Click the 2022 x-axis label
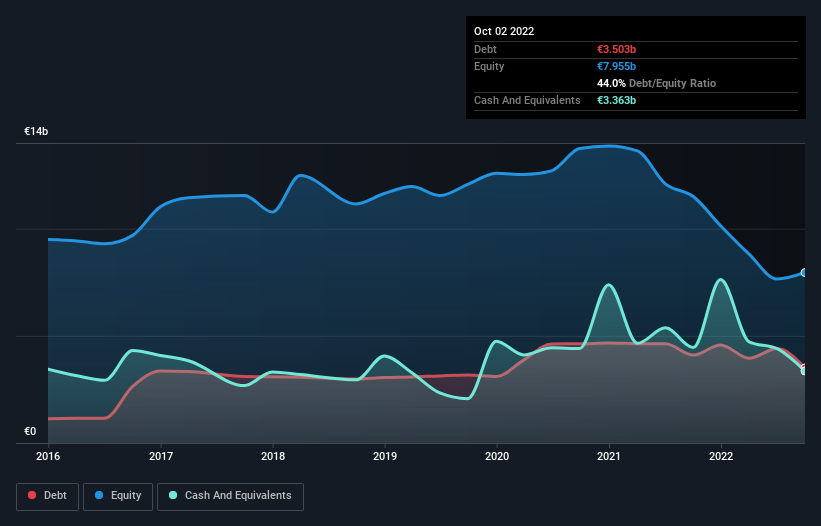821x526 pixels. click(721, 456)
